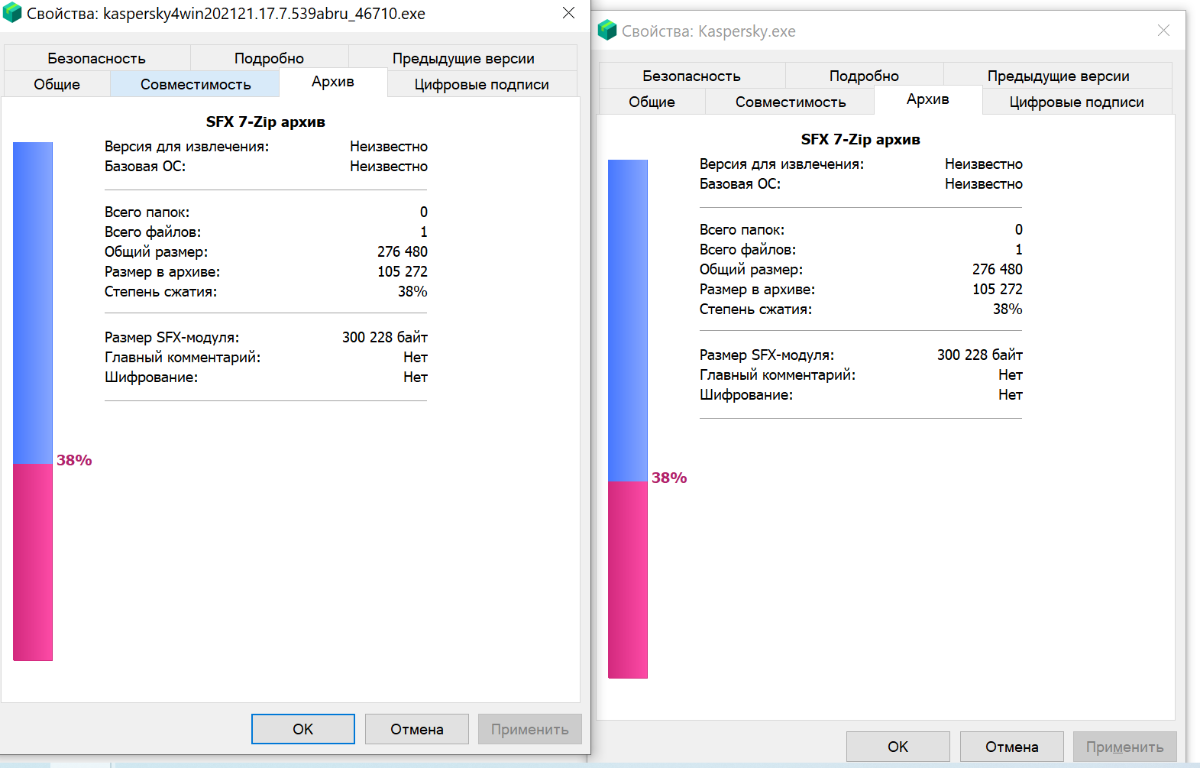This screenshot has width=1200, height=768.
Task: Click Общий размер label in Kaspersky.exe window
Action: (751, 268)
